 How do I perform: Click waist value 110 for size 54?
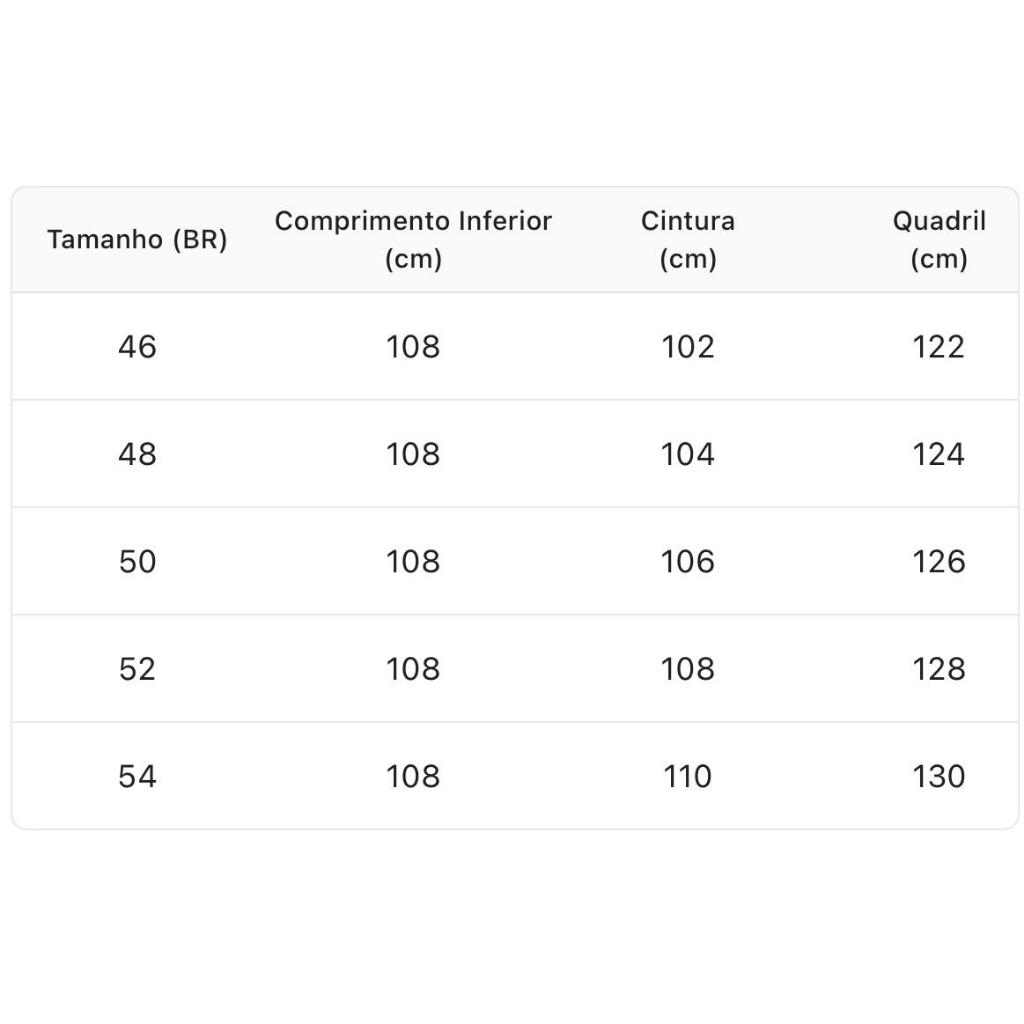(x=688, y=777)
